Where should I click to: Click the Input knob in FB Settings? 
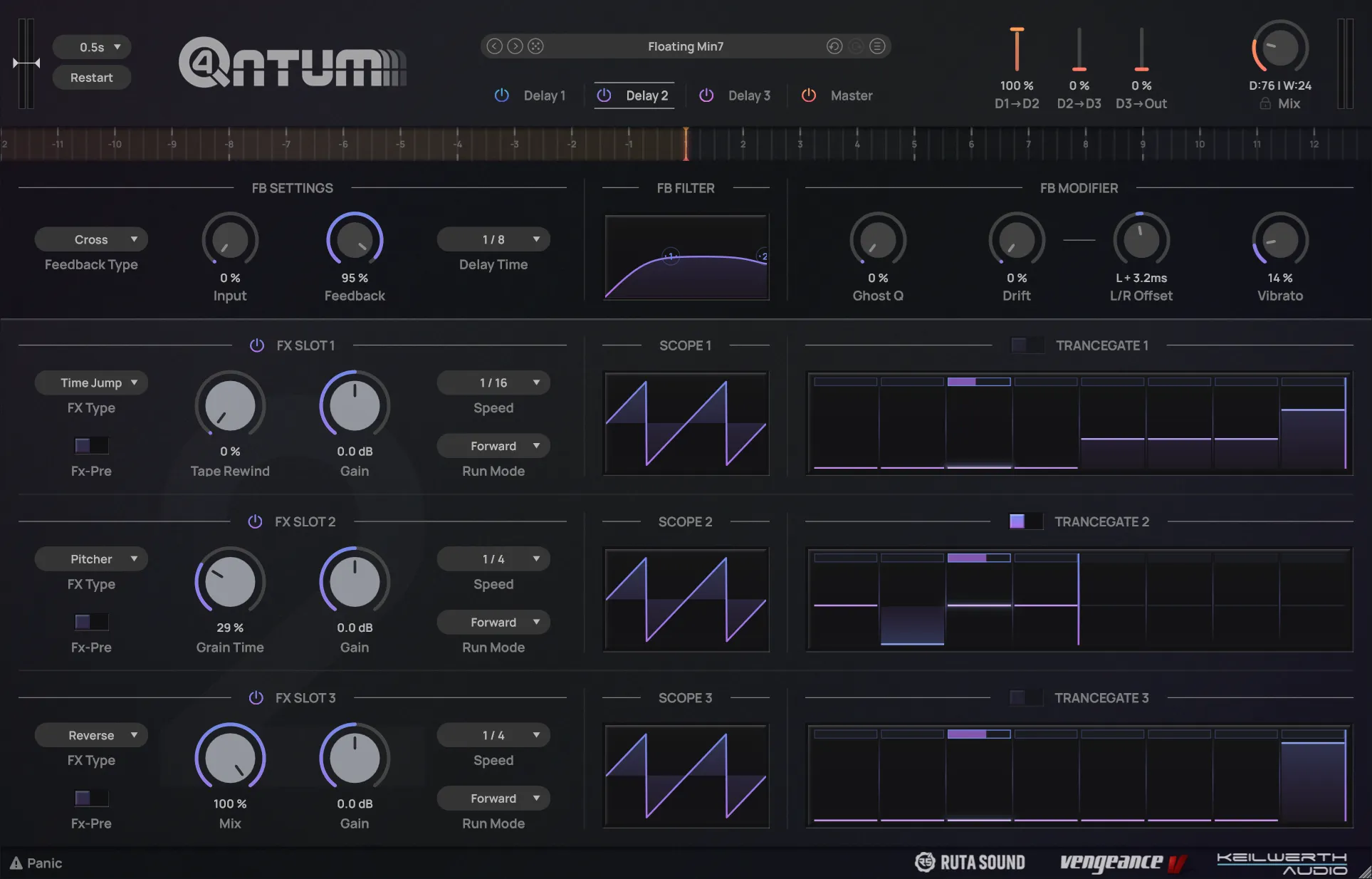pyautogui.click(x=230, y=241)
